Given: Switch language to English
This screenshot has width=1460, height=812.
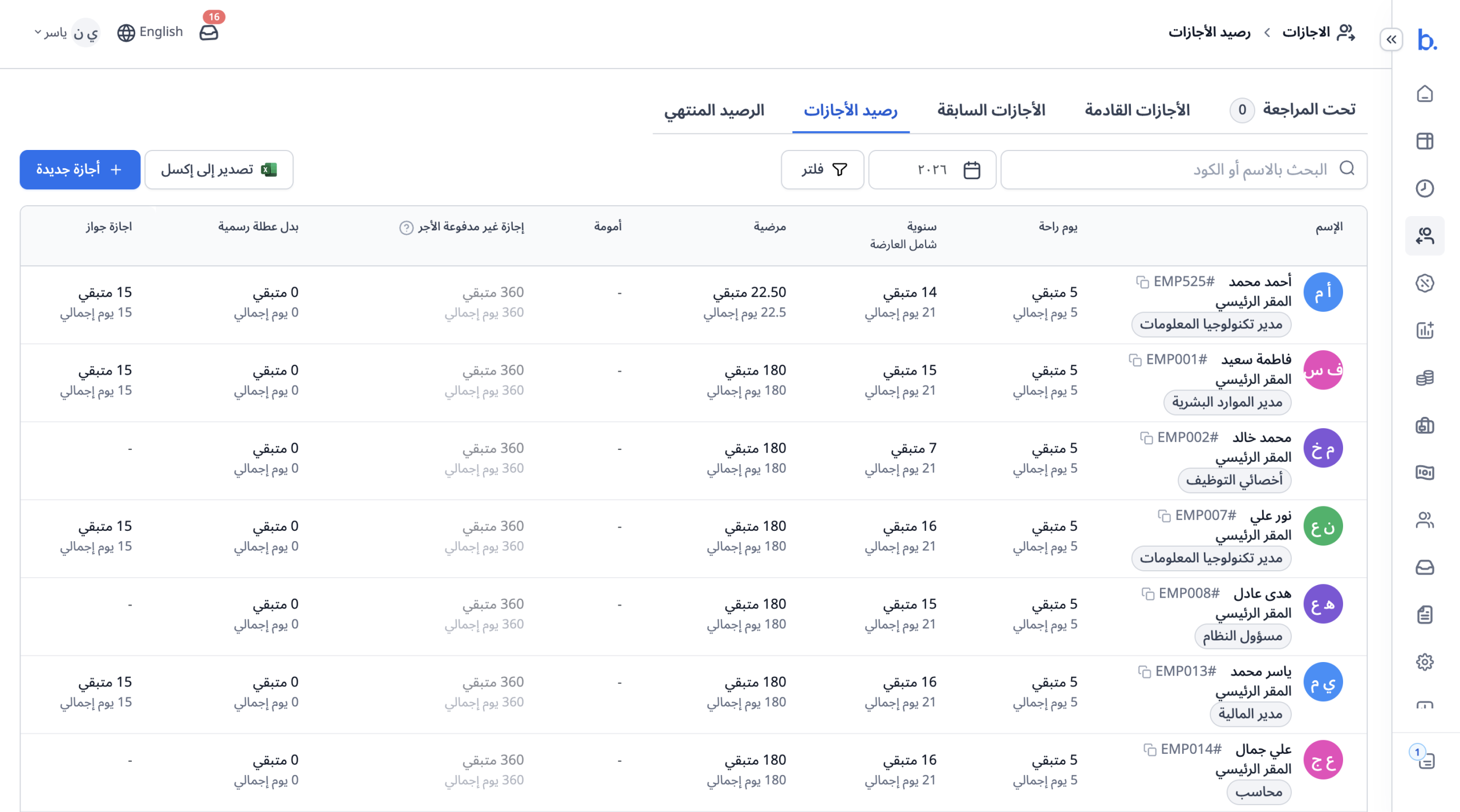Looking at the screenshot, I should click(150, 32).
